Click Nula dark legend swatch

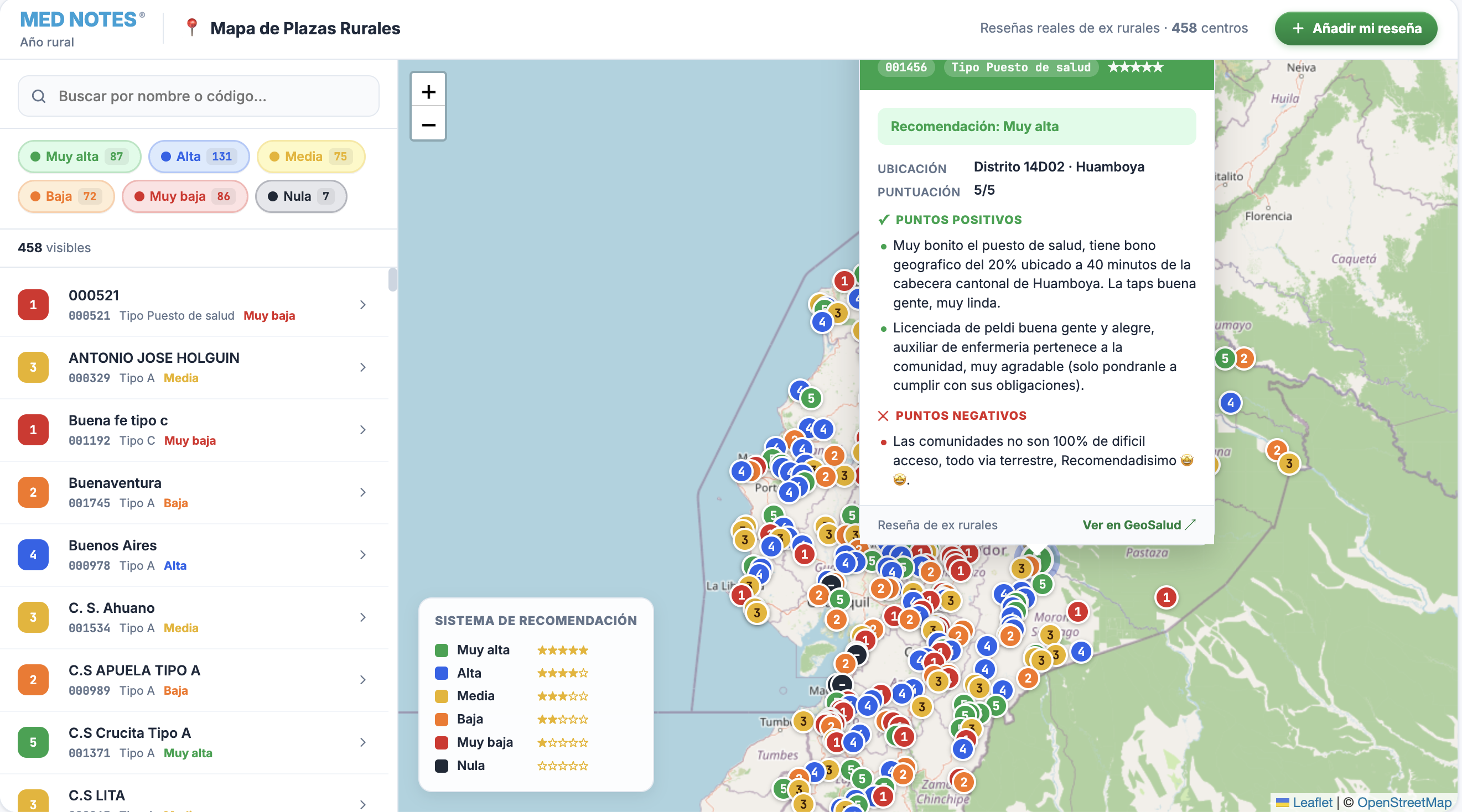pos(442,766)
